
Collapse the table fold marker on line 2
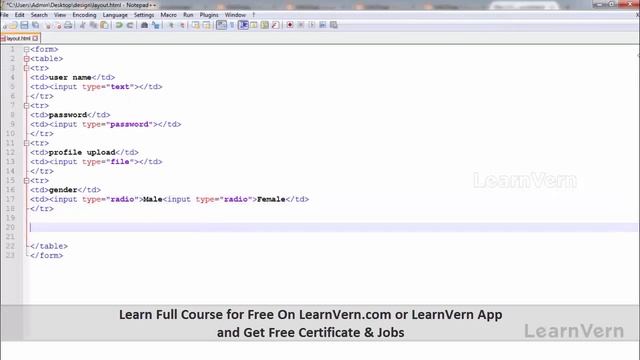(x=27, y=59)
